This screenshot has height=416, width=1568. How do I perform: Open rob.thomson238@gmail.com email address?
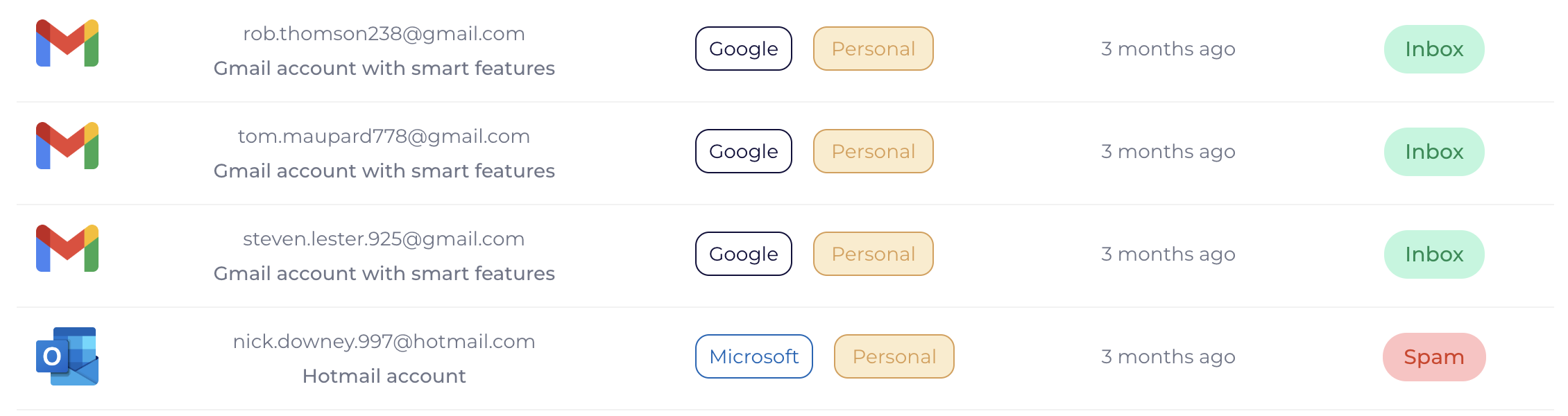coord(384,33)
